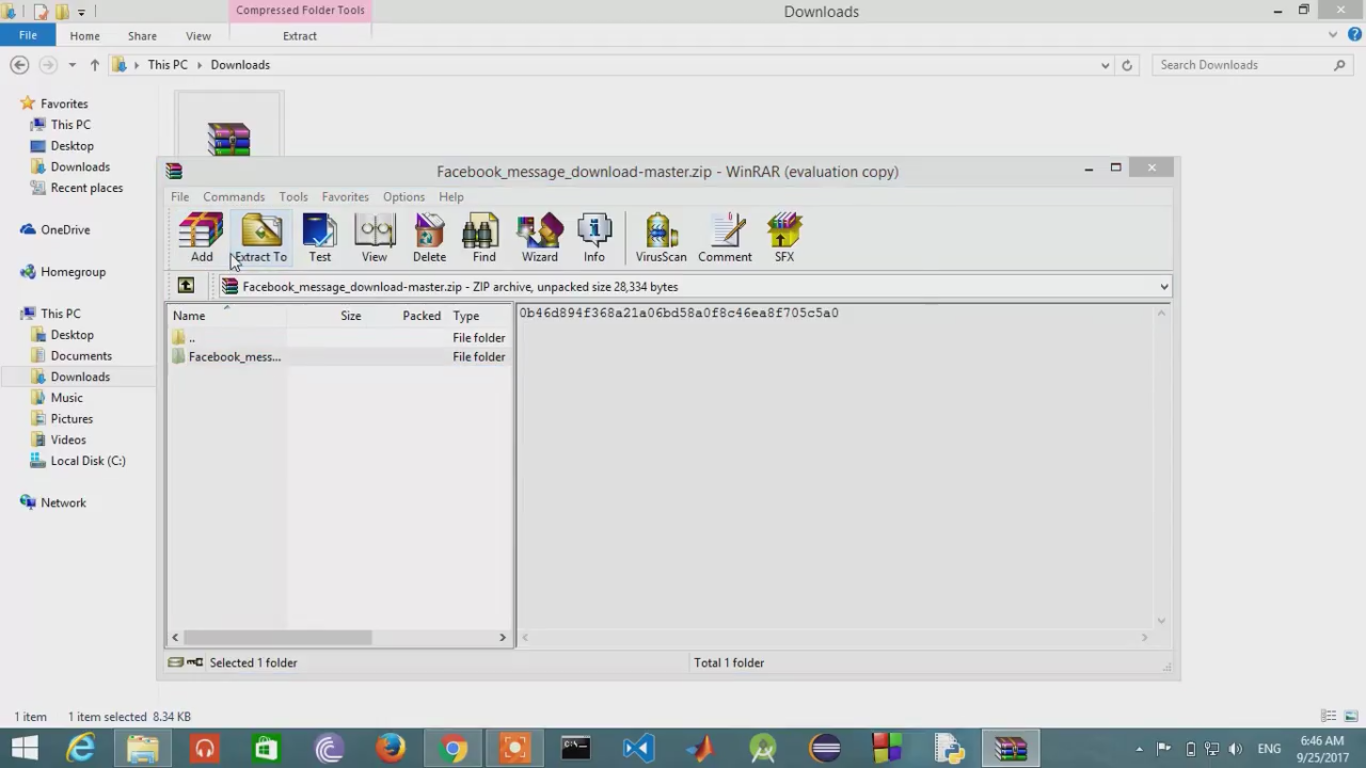Show archive Info
The height and width of the screenshot is (768, 1366).
(x=594, y=237)
